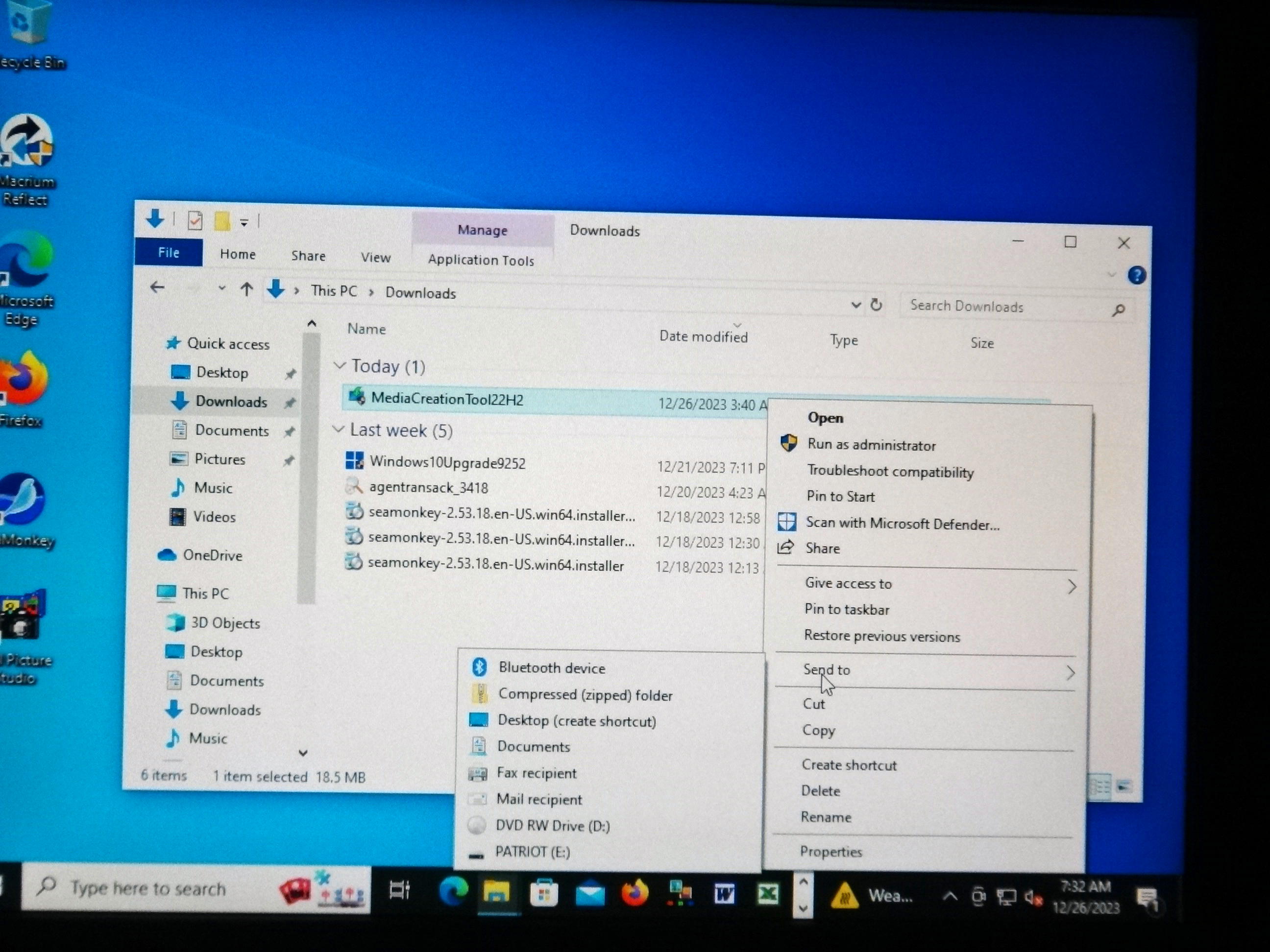Click Task View taskbar button

click(400, 890)
